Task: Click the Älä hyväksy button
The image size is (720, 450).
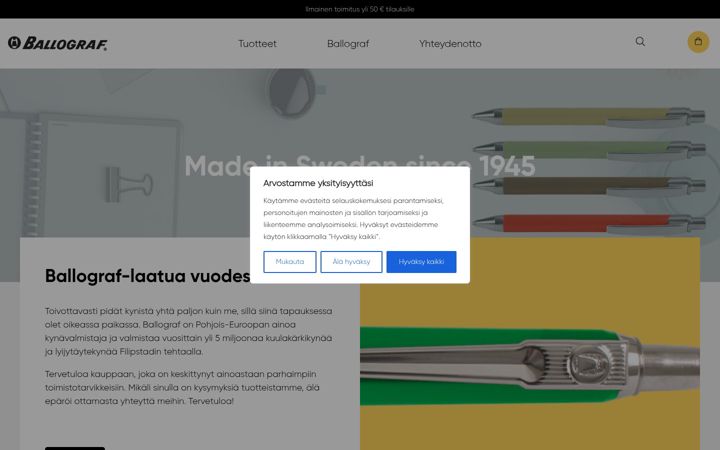Action: point(351,262)
